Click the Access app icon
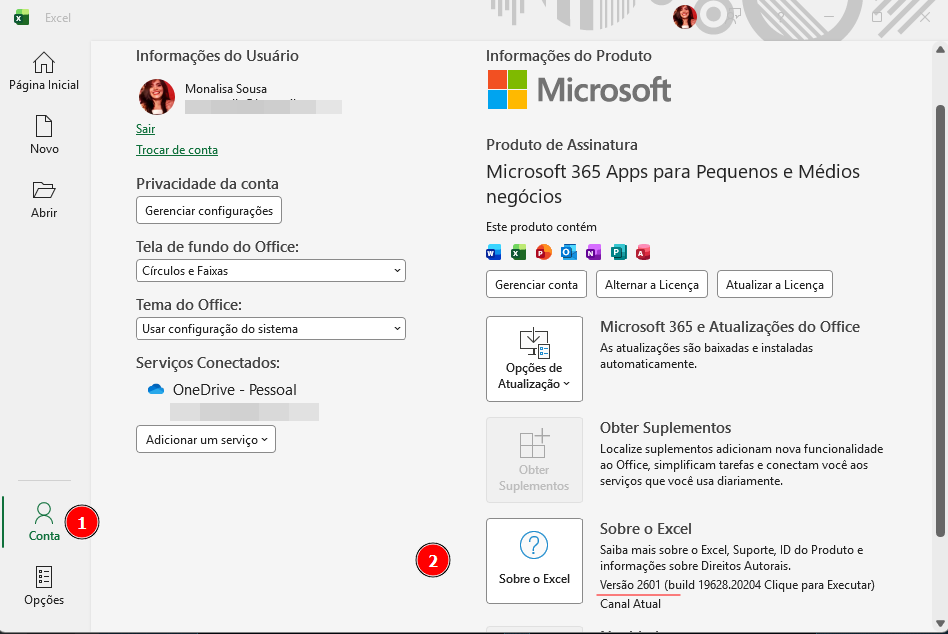The width and height of the screenshot is (948, 634). tap(643, 252)
